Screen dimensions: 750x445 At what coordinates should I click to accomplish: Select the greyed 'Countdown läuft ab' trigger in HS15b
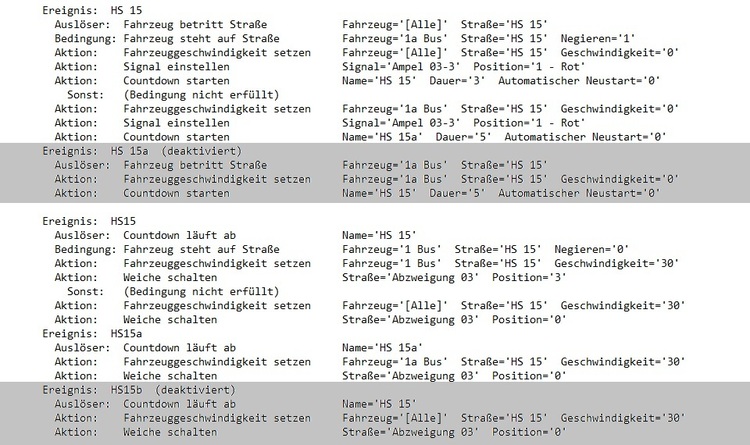(x=235, y=404)
